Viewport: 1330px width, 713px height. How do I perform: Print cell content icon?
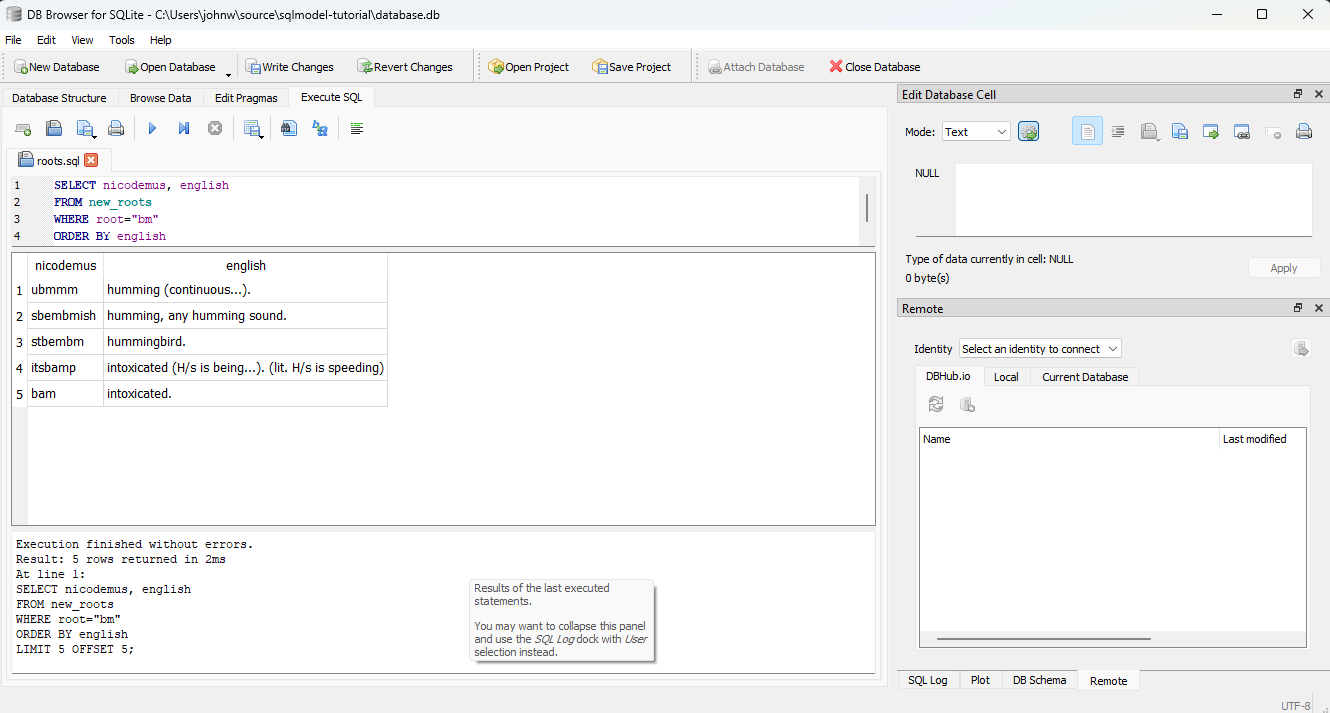coord(1304,131)
